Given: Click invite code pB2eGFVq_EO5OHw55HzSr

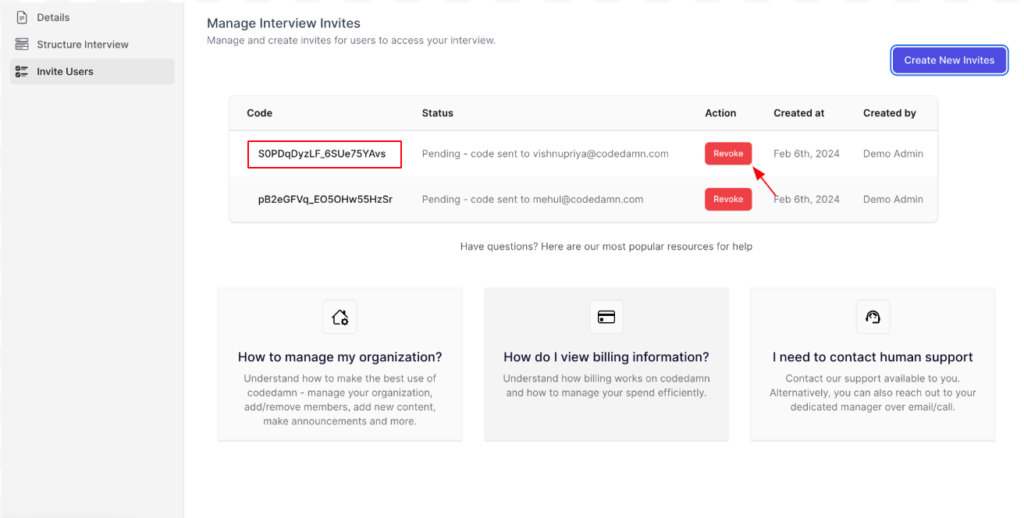Looking at the screenshot, I should click(325, 199).
